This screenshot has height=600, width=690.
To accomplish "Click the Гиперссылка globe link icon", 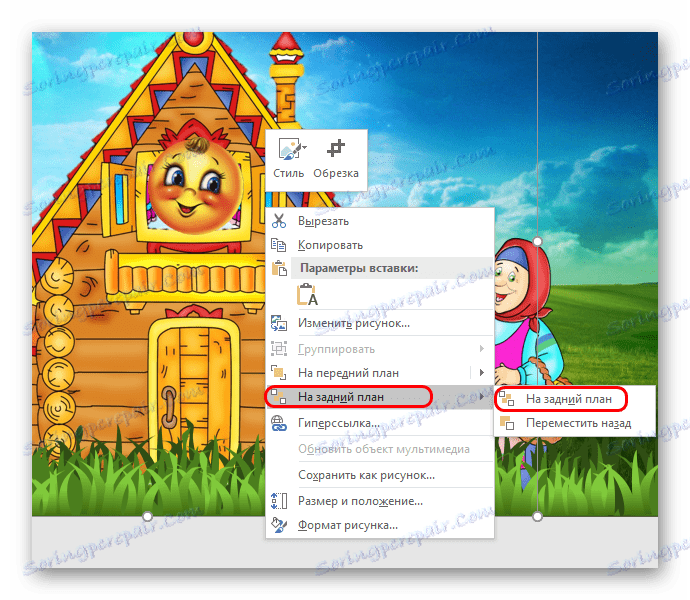I will tap(280, 423).
